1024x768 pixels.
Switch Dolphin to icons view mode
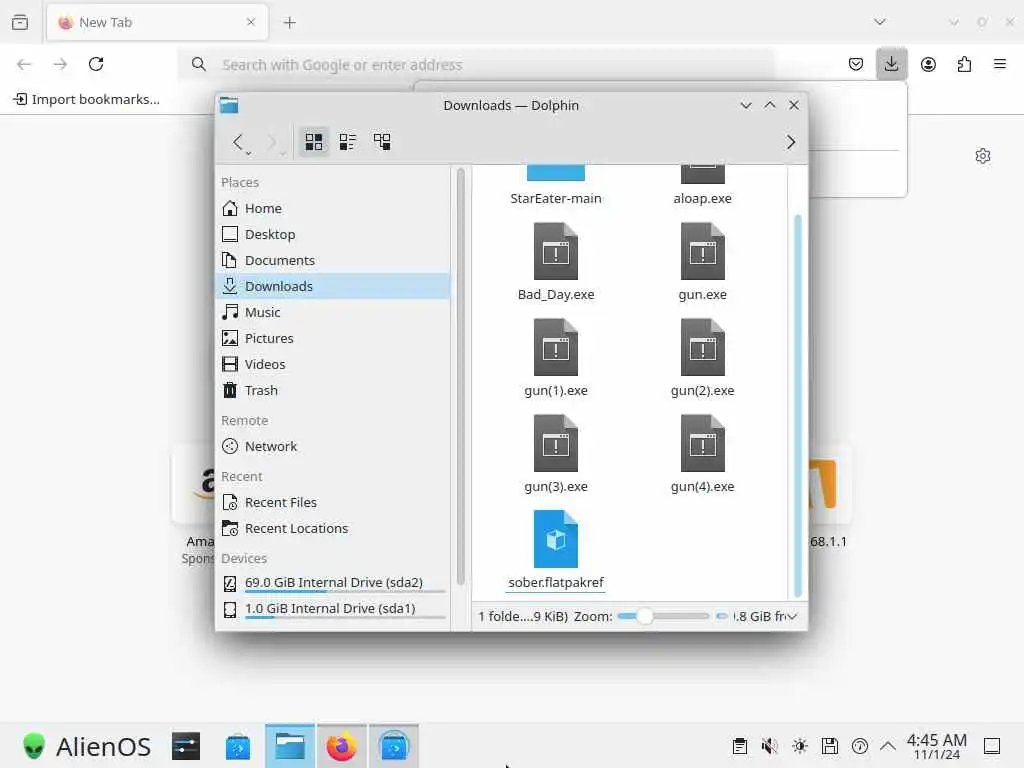[313, 142]
